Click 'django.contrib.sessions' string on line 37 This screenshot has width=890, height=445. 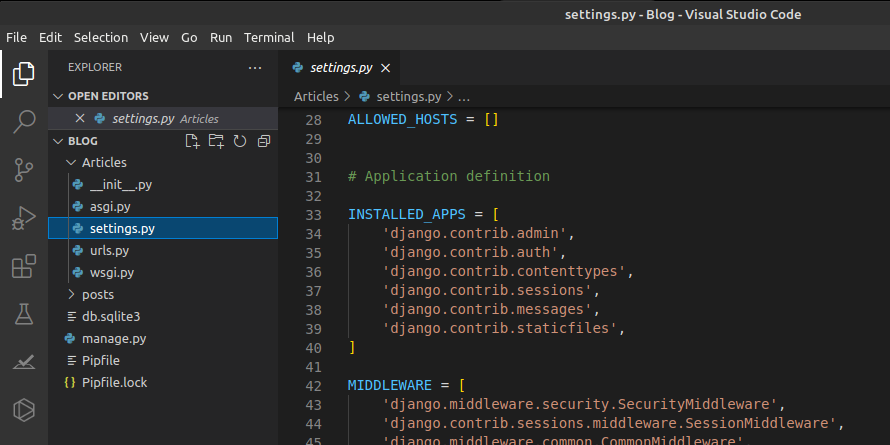click(487, 291)
